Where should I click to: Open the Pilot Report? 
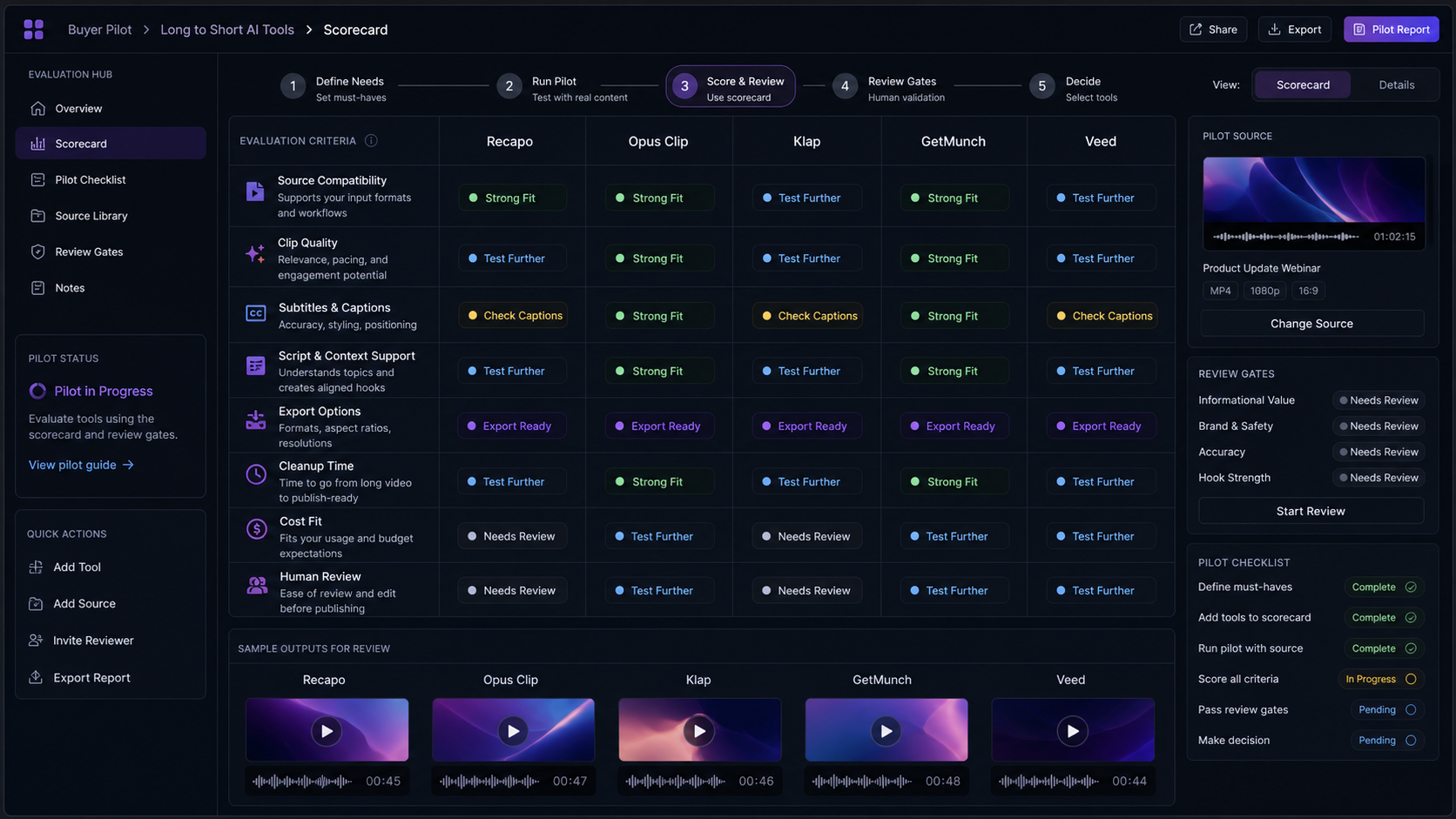point(1391,30)
